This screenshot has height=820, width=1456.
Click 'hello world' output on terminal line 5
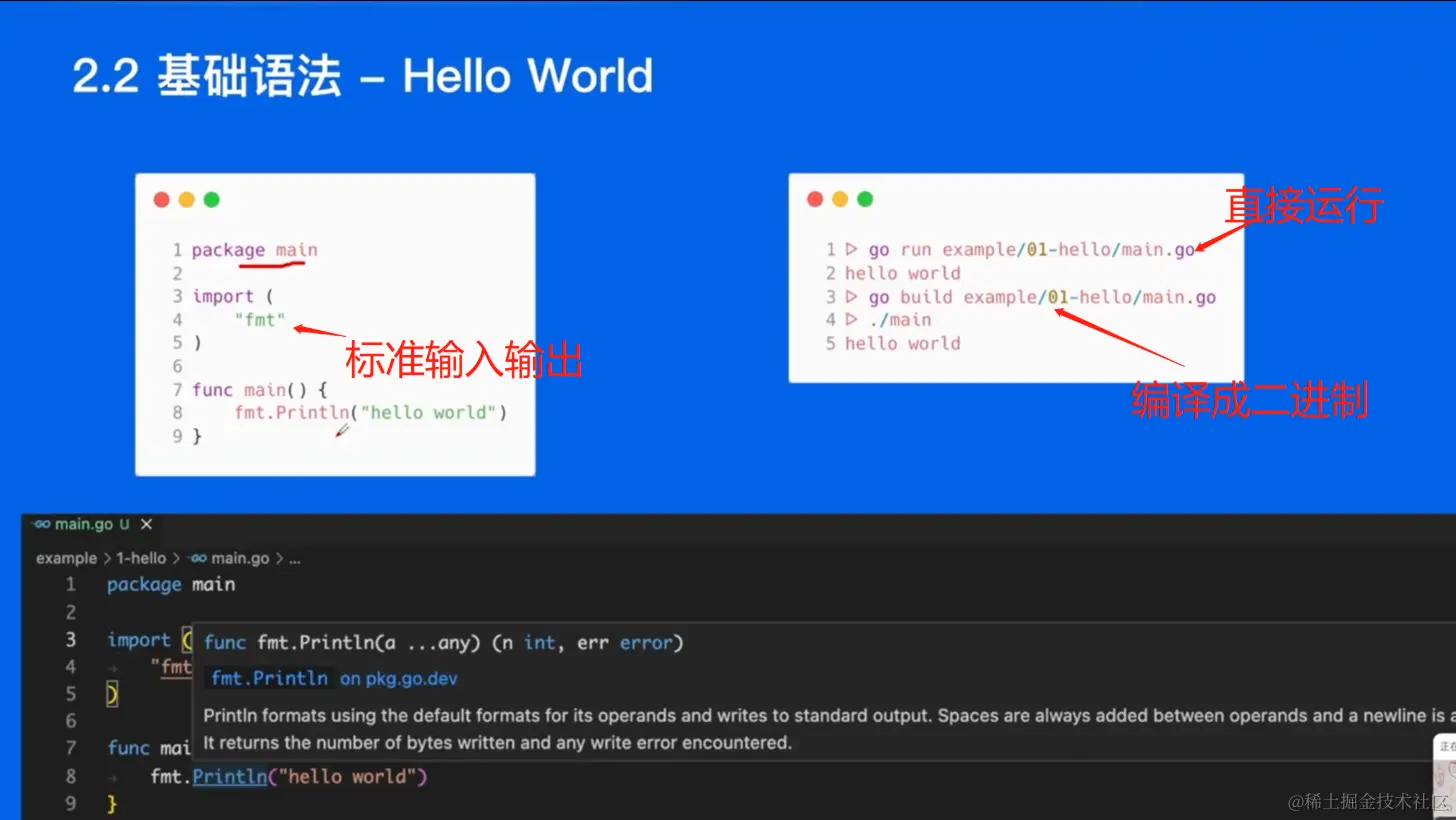click(903, 343)
